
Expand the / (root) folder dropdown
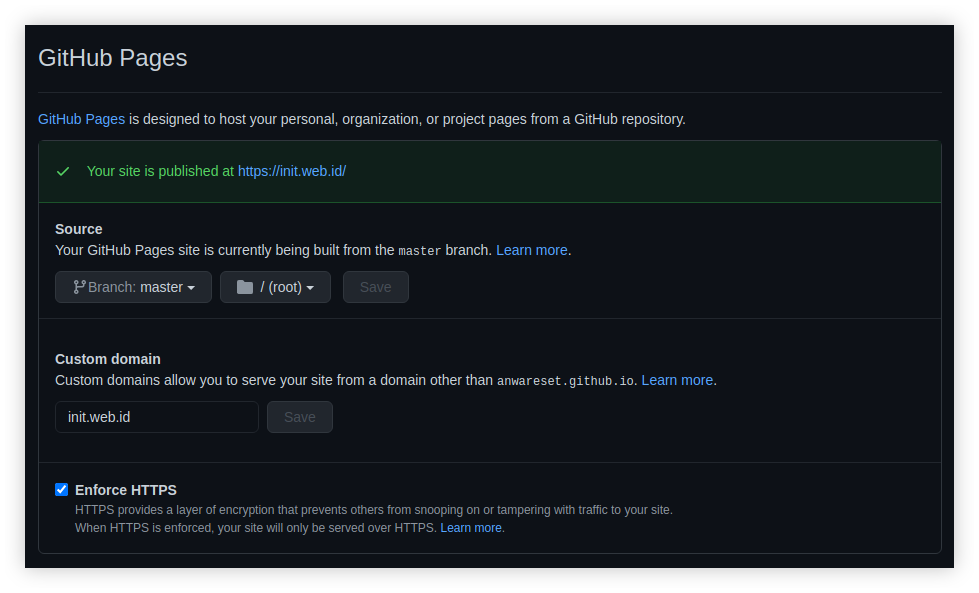pos(275,287)
